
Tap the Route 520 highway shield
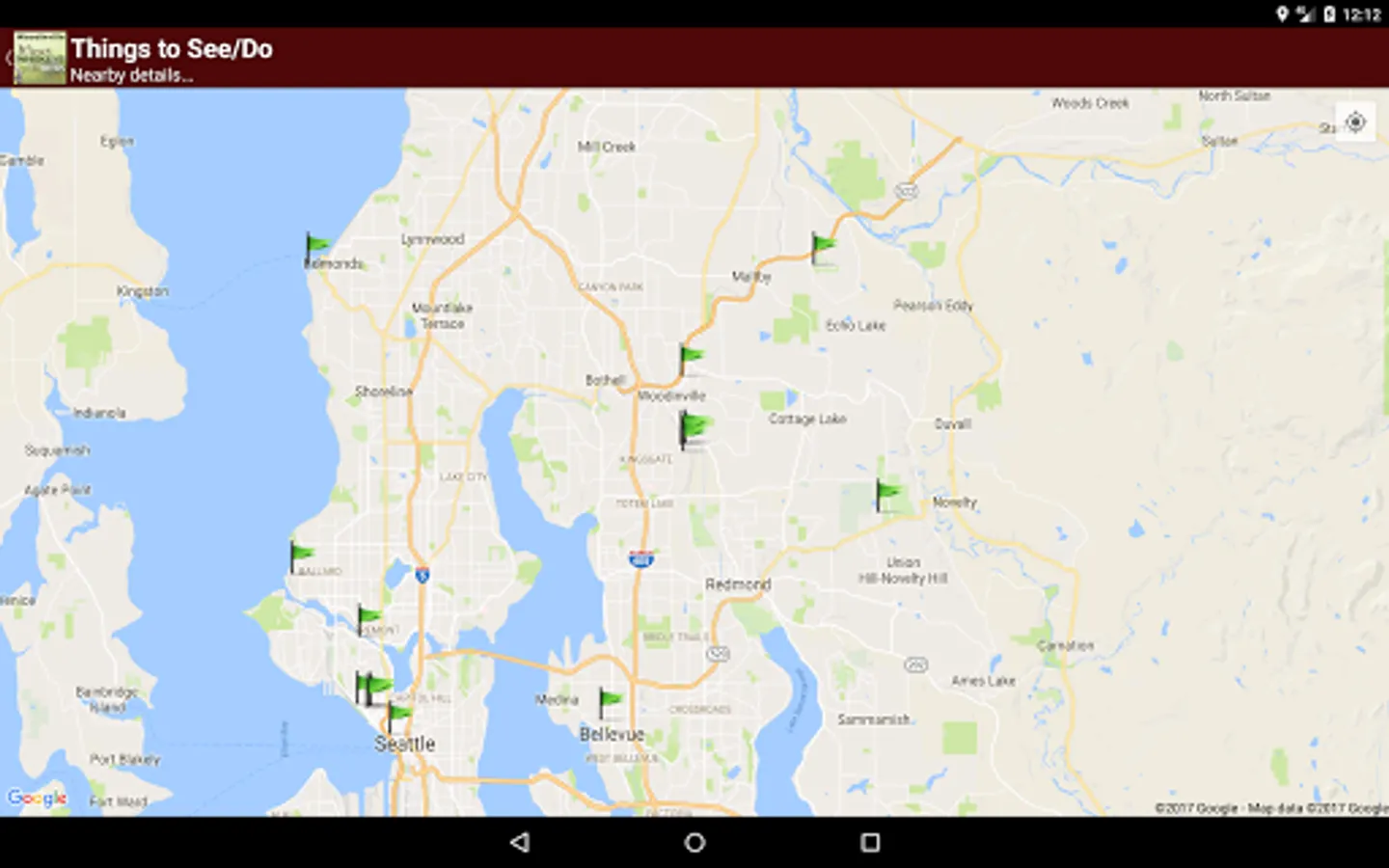(x=718, y=654)
